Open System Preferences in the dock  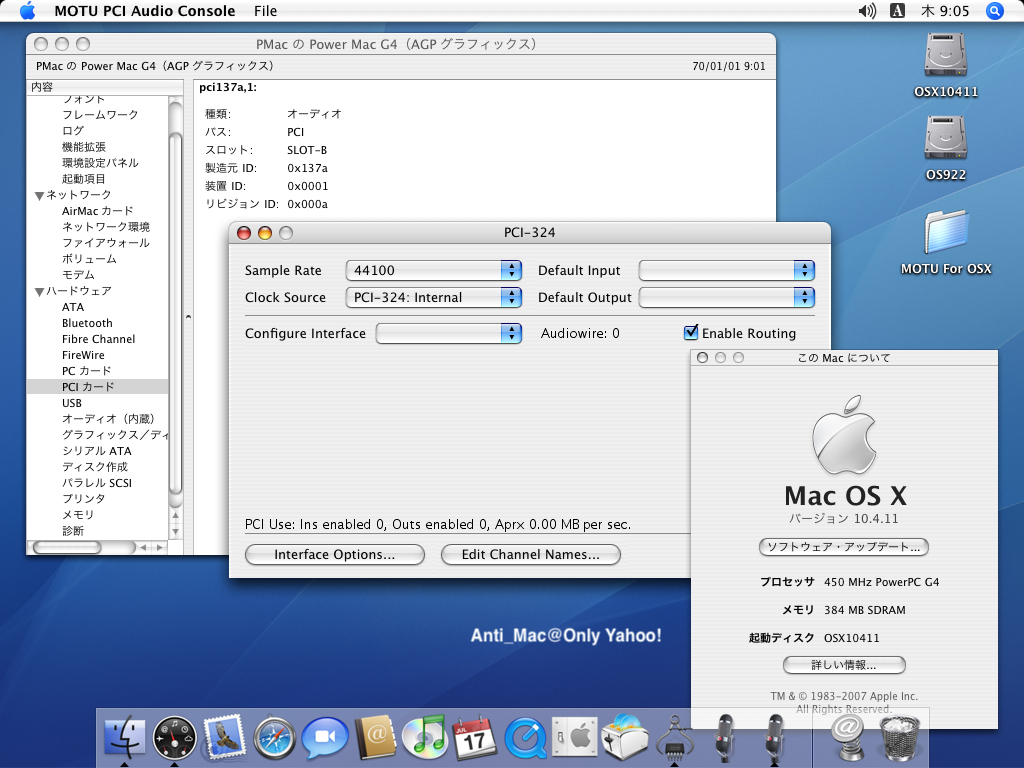[x=575, y=738]
